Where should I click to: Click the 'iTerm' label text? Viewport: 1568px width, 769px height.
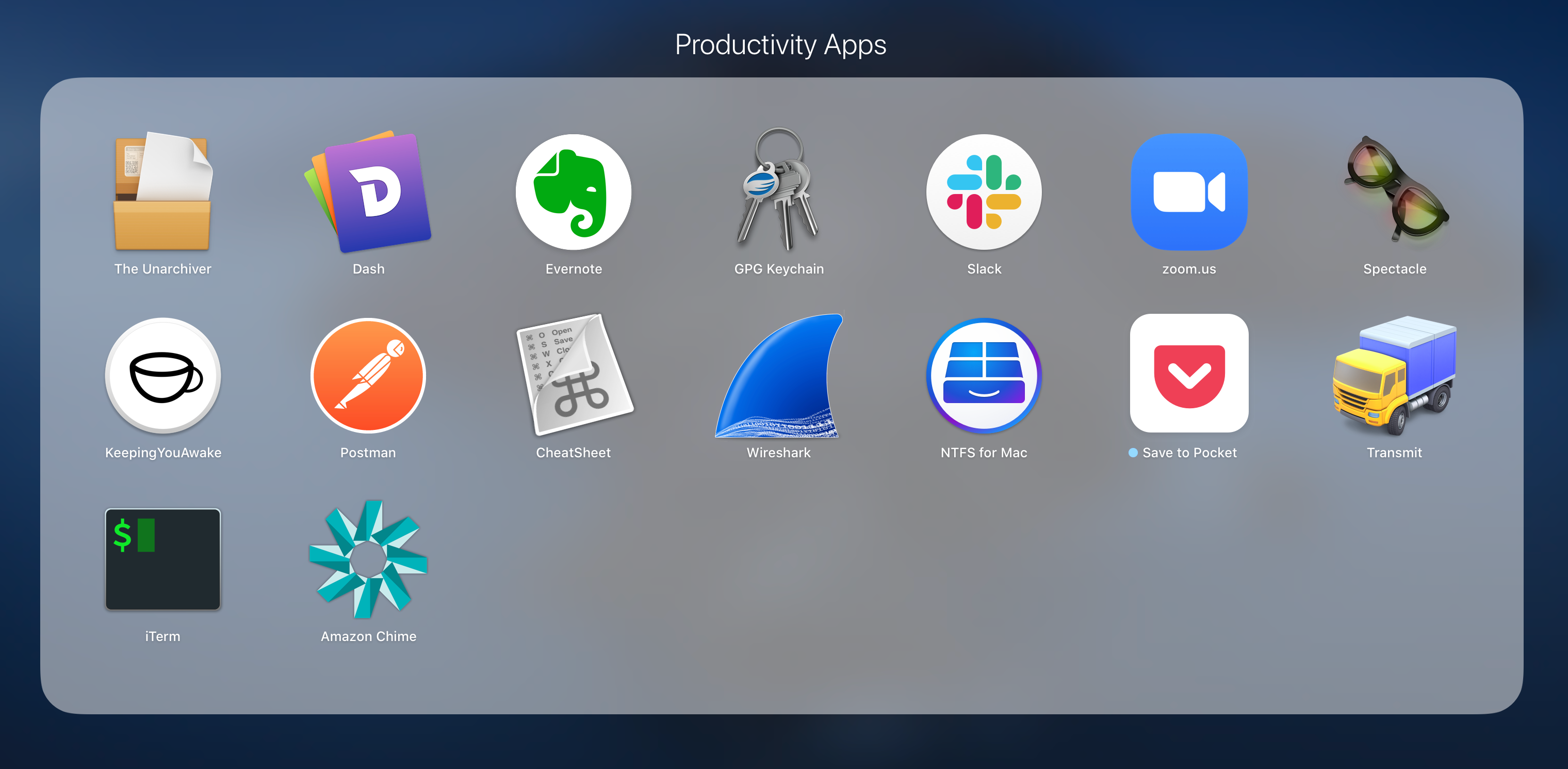(x=162, y=637)
